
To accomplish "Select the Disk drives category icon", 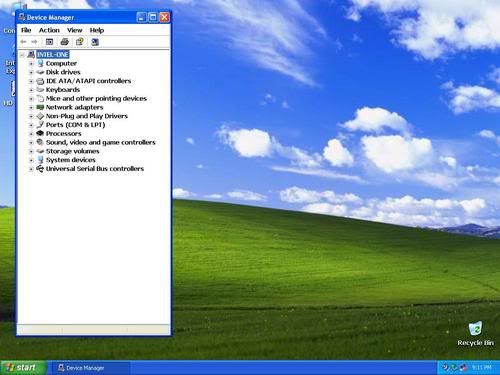I will click(40, 72).
